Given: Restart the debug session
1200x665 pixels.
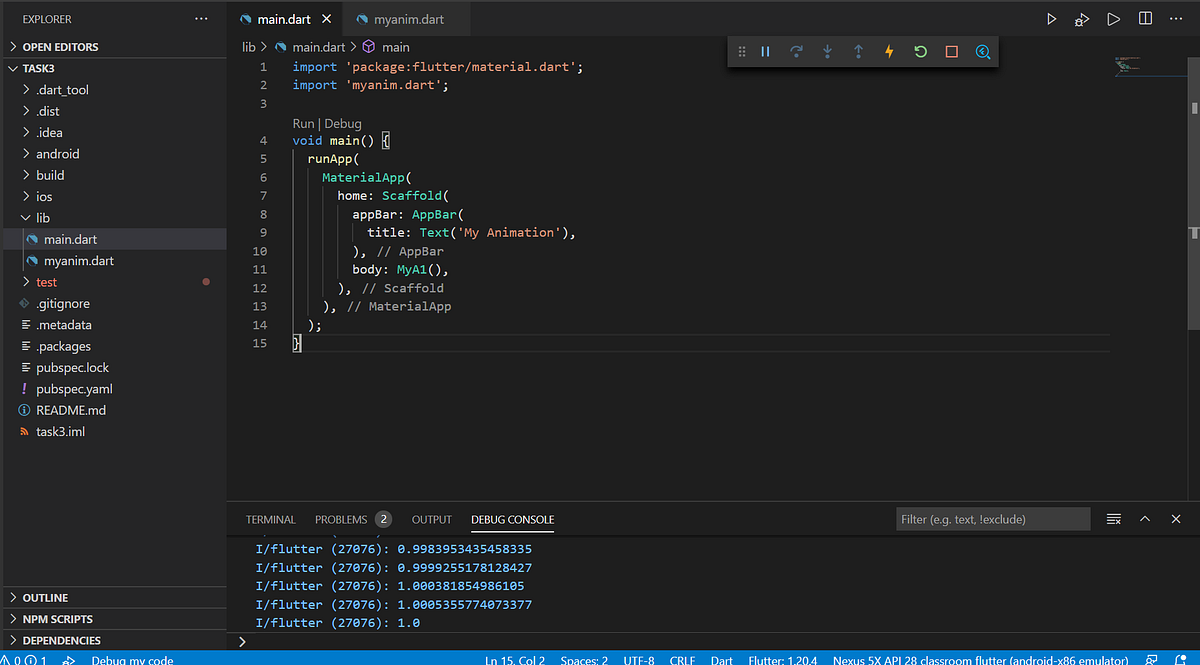Looking at the screenshot, I should [920, 52].
